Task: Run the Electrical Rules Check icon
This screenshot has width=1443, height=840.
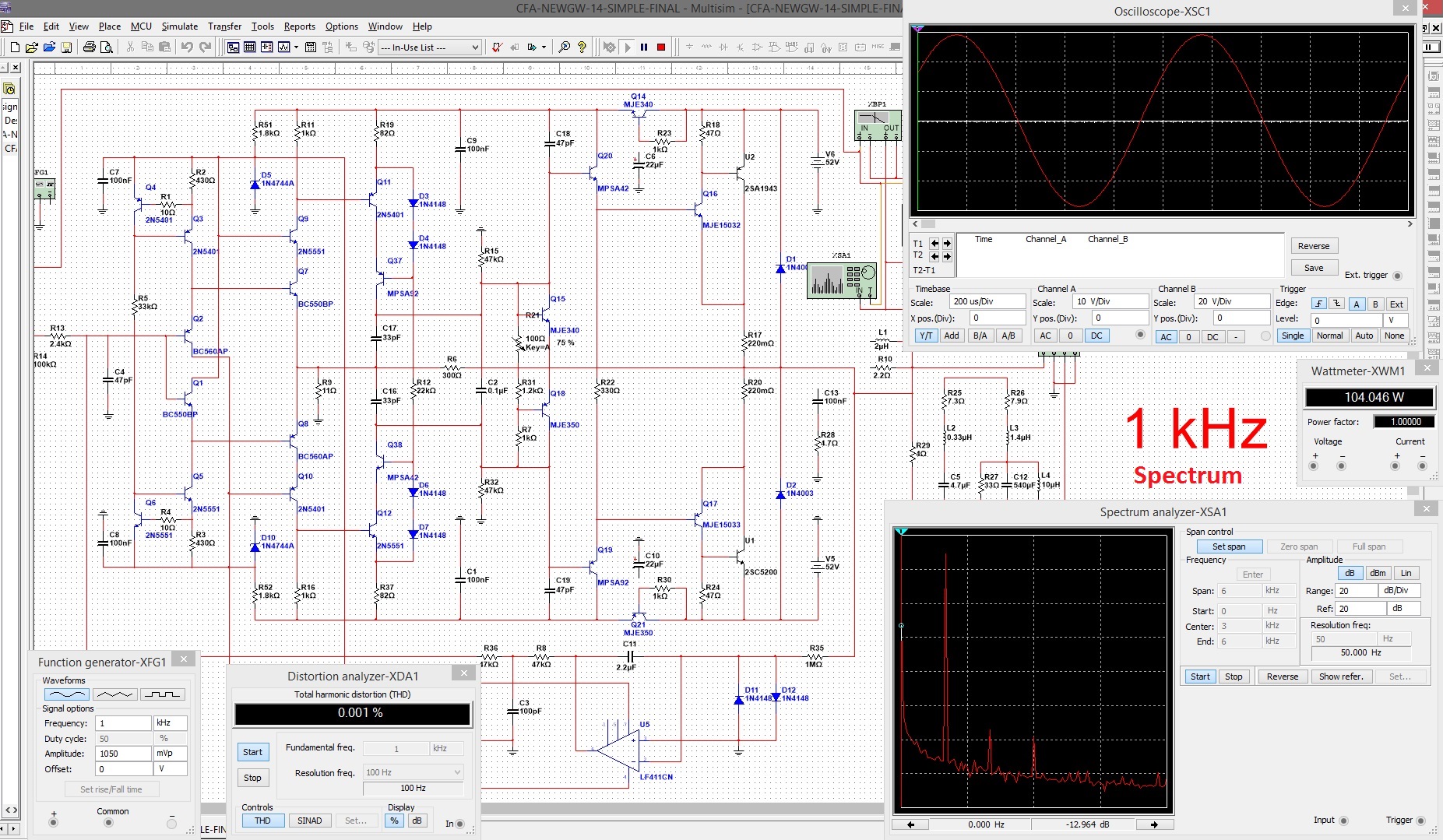Action: (x=497, y=47)
